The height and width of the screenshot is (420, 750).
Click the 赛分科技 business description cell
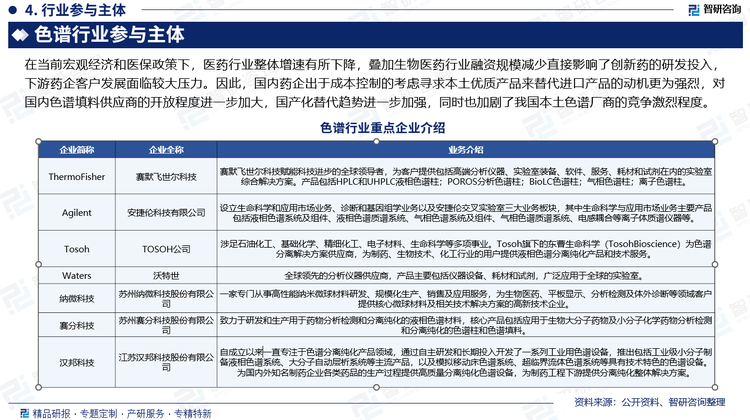click(465, 325)
